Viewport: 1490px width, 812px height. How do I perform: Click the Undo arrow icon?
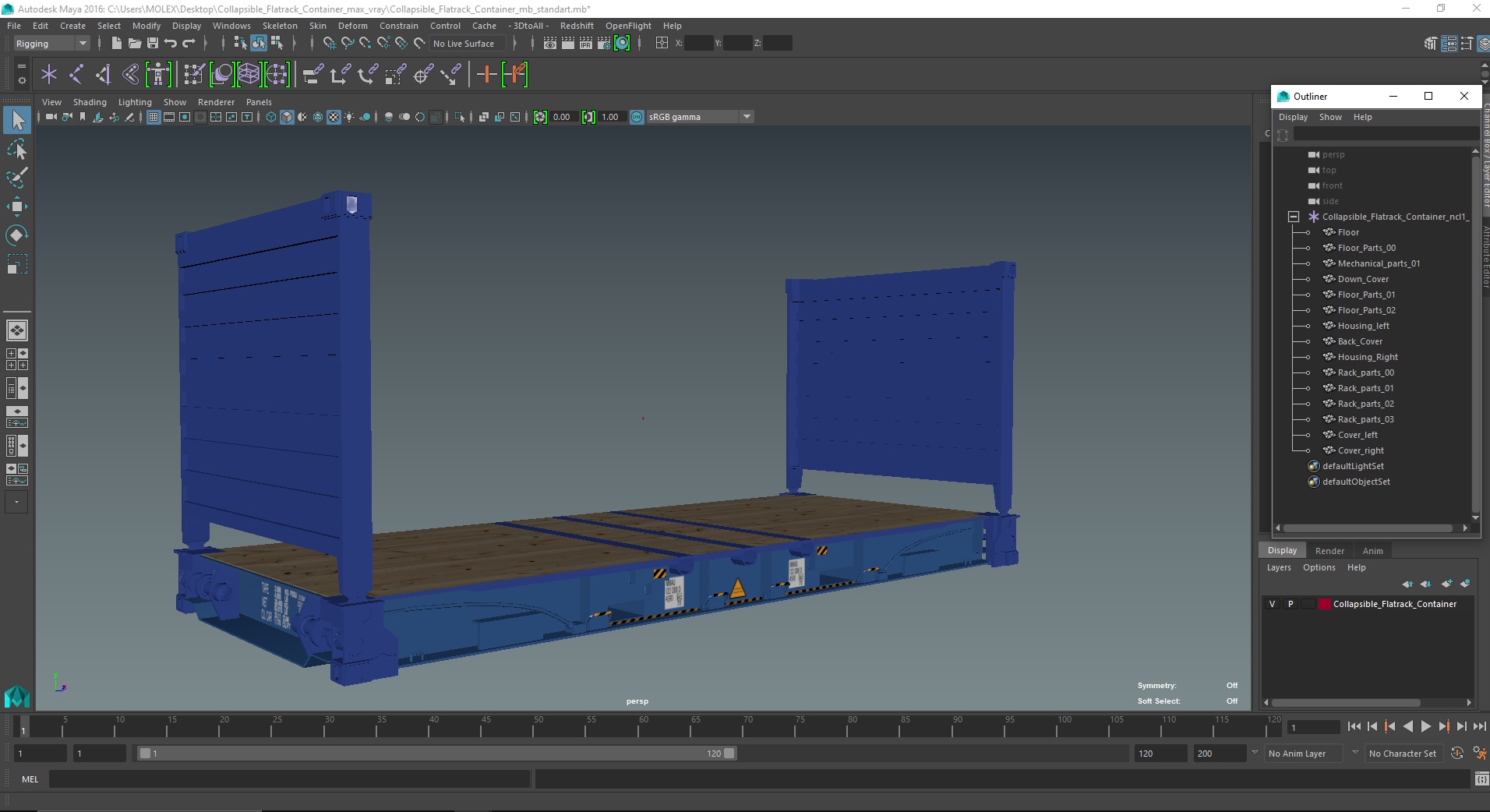(171, 44)
